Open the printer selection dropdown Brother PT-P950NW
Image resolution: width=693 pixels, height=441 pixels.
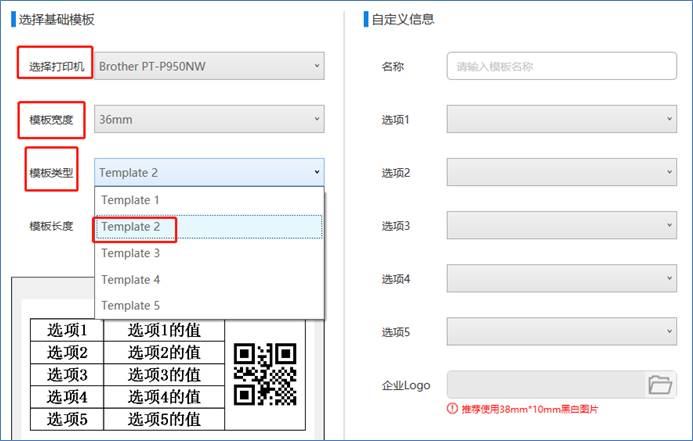pyautogui.click(x=209, y=66)
